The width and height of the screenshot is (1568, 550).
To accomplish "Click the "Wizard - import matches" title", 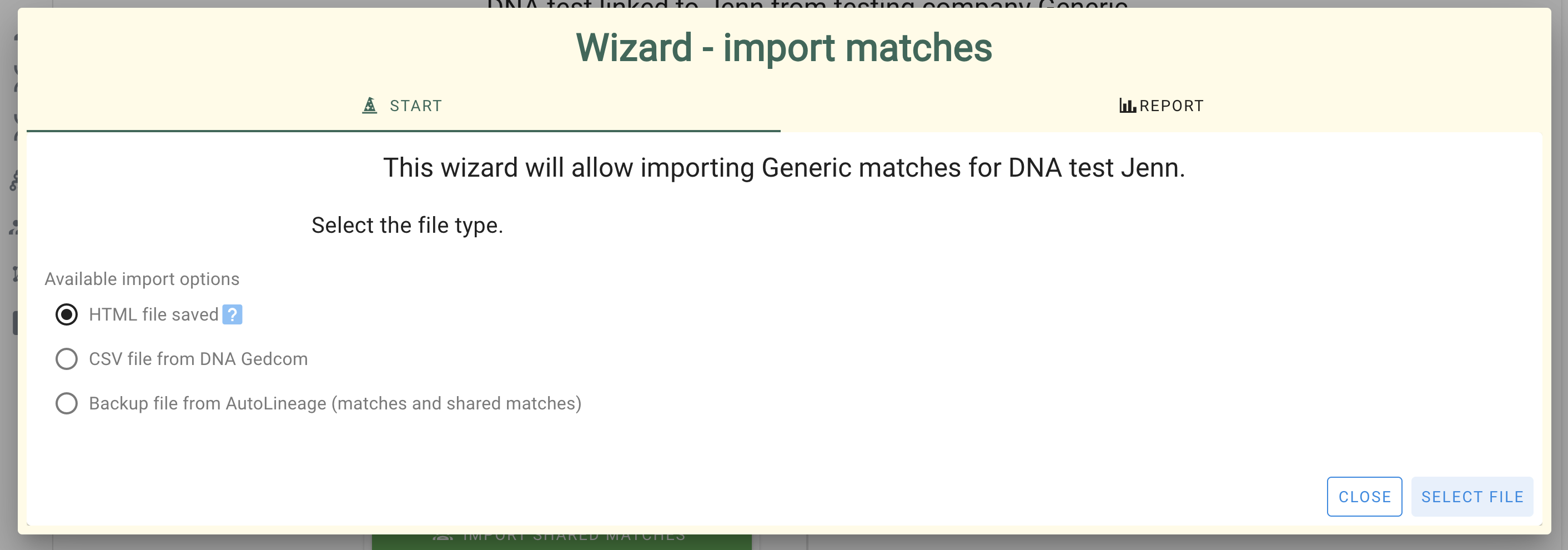I will point(784,48).
